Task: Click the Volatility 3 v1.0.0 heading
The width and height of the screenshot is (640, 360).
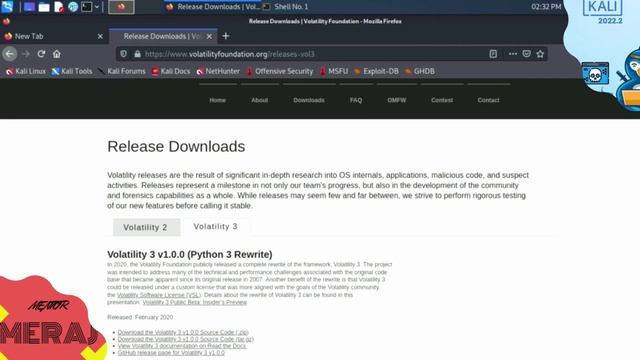Action: click(x=190, y=254)
